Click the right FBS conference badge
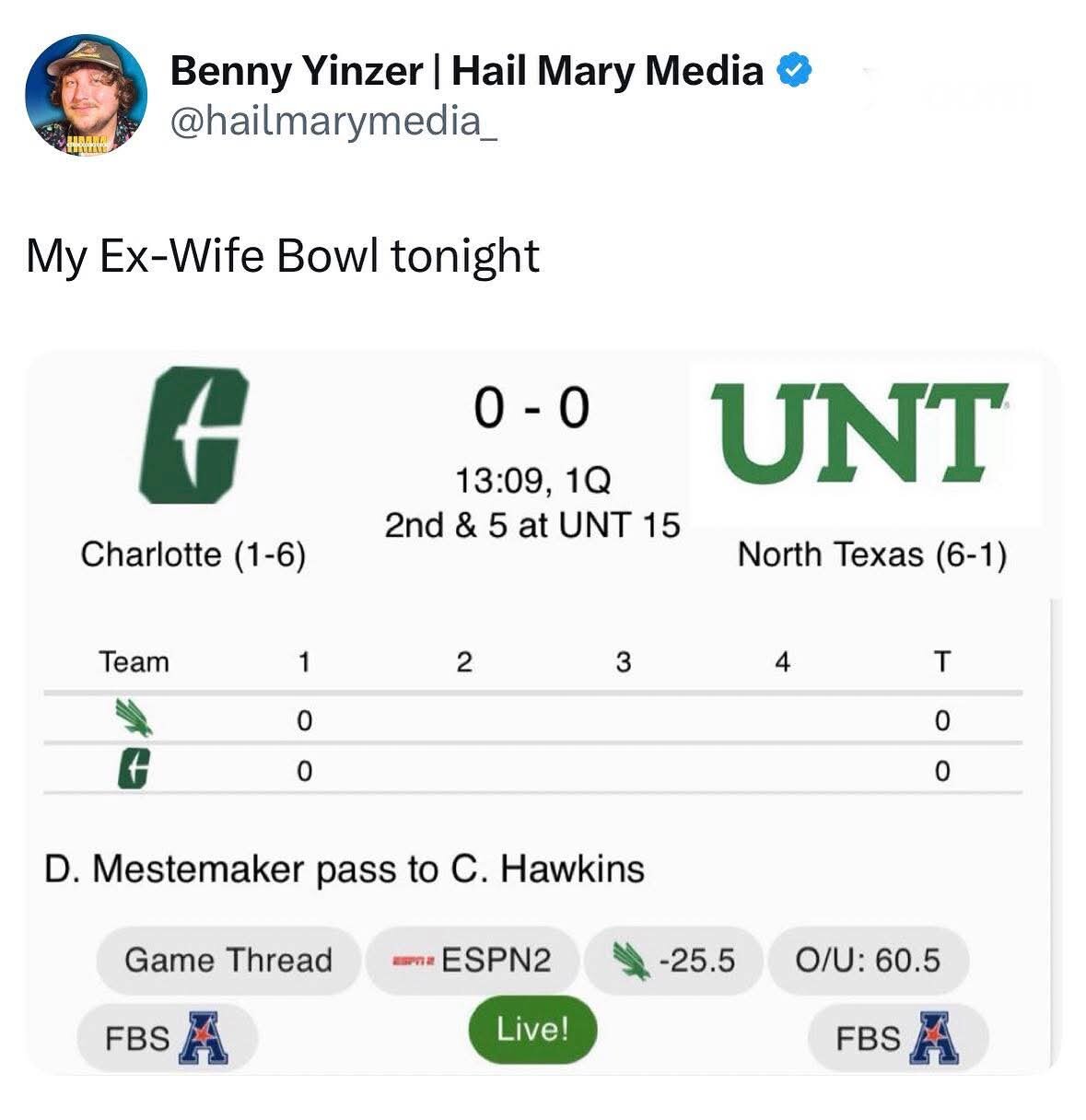 tap(897, 1037)
